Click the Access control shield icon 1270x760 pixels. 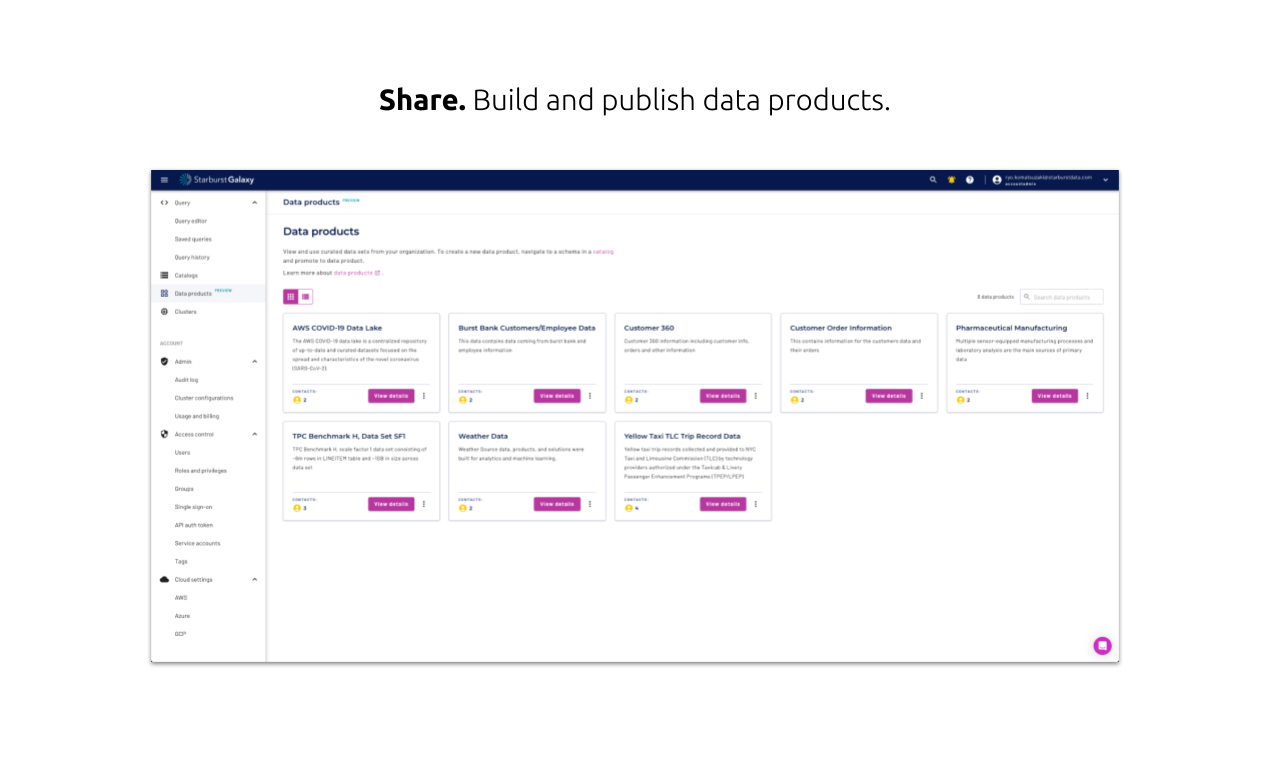(x=164, y=434)
